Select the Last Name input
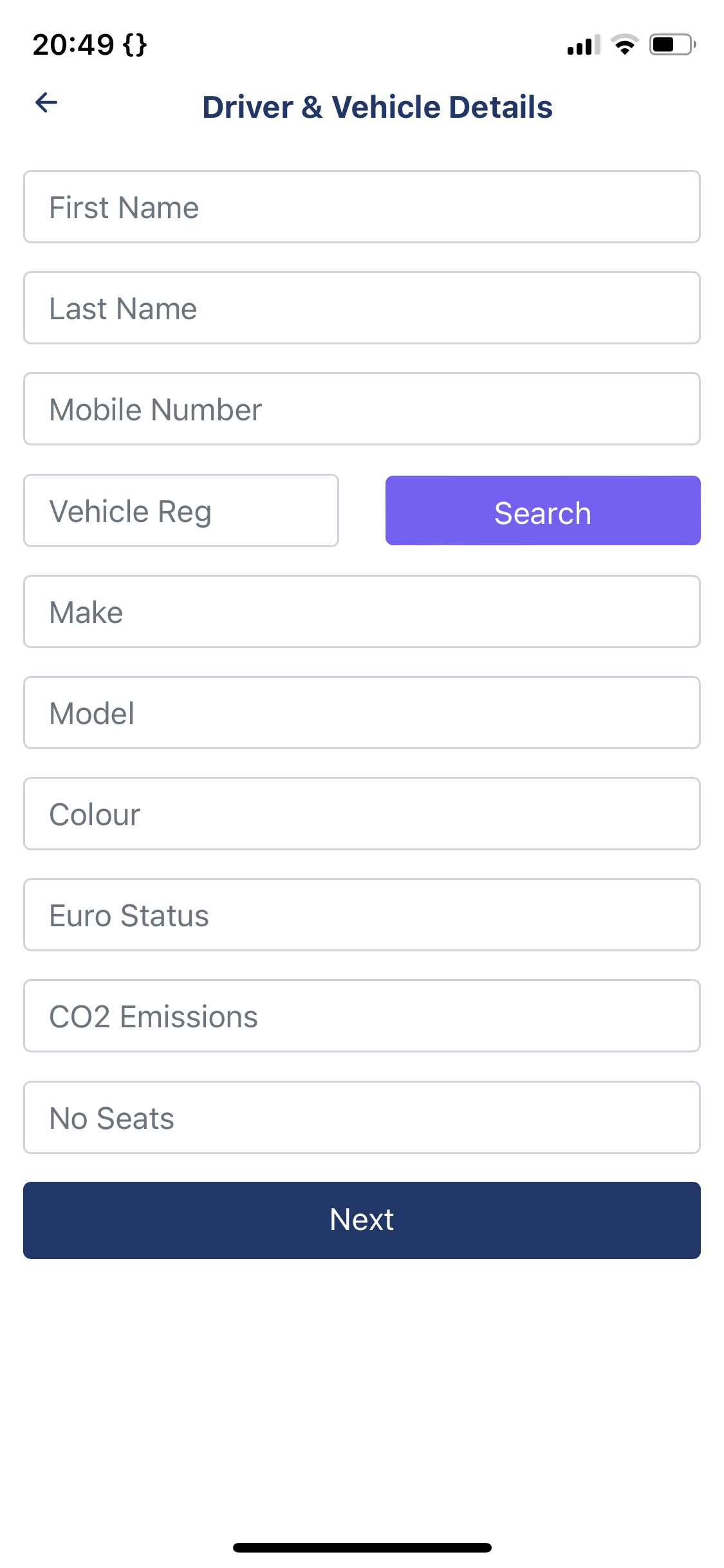Screen dimensions: 724x1568 (362, 308)
